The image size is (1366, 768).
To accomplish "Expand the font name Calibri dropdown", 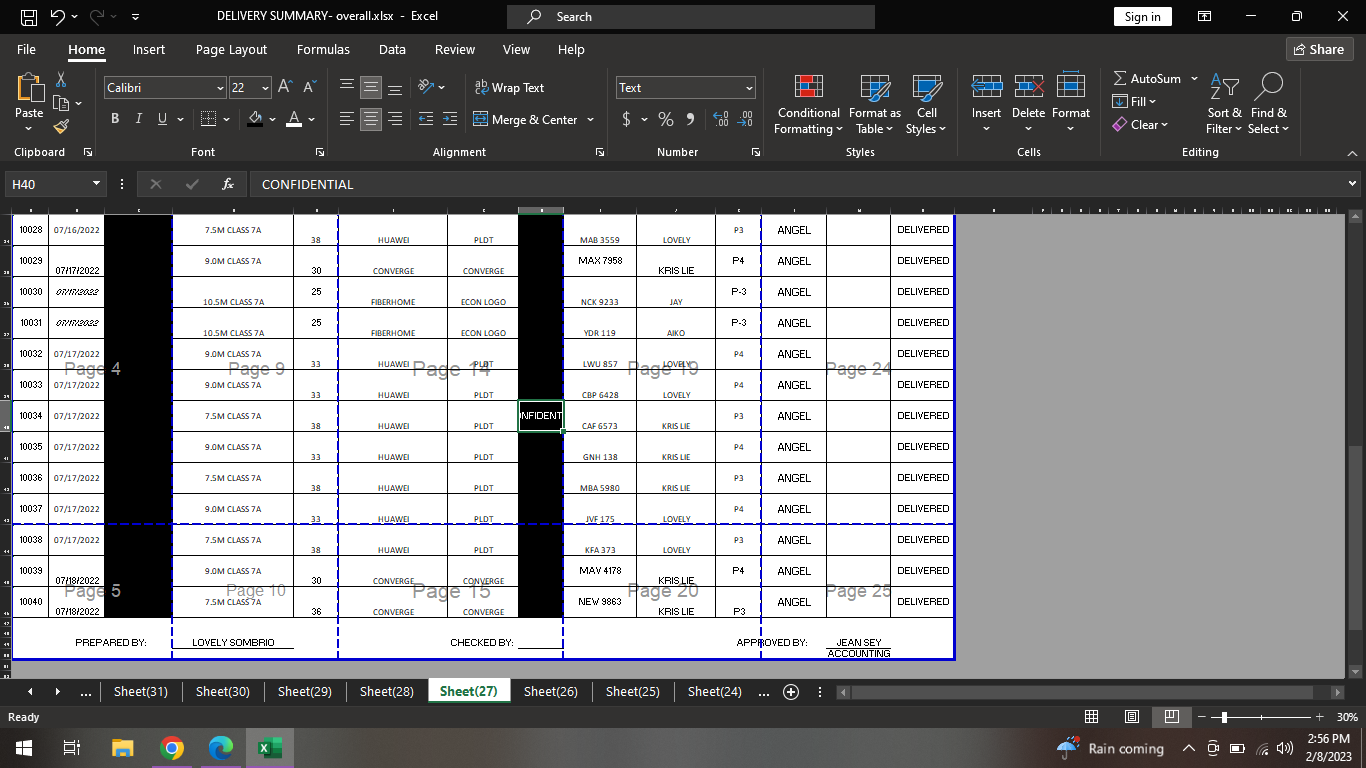I will point(220,88).
